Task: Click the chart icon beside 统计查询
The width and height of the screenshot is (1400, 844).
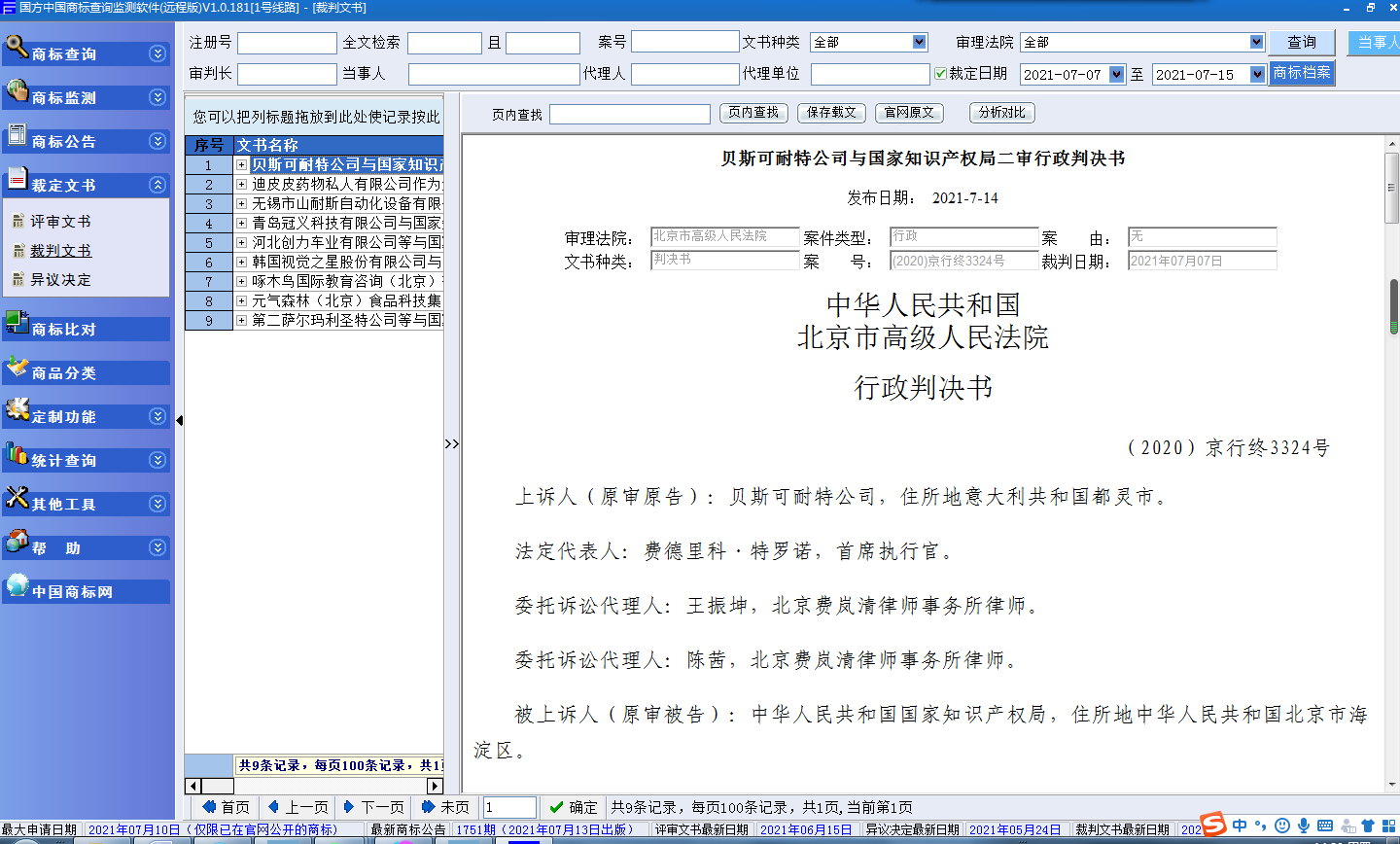Action: (17, 453)
